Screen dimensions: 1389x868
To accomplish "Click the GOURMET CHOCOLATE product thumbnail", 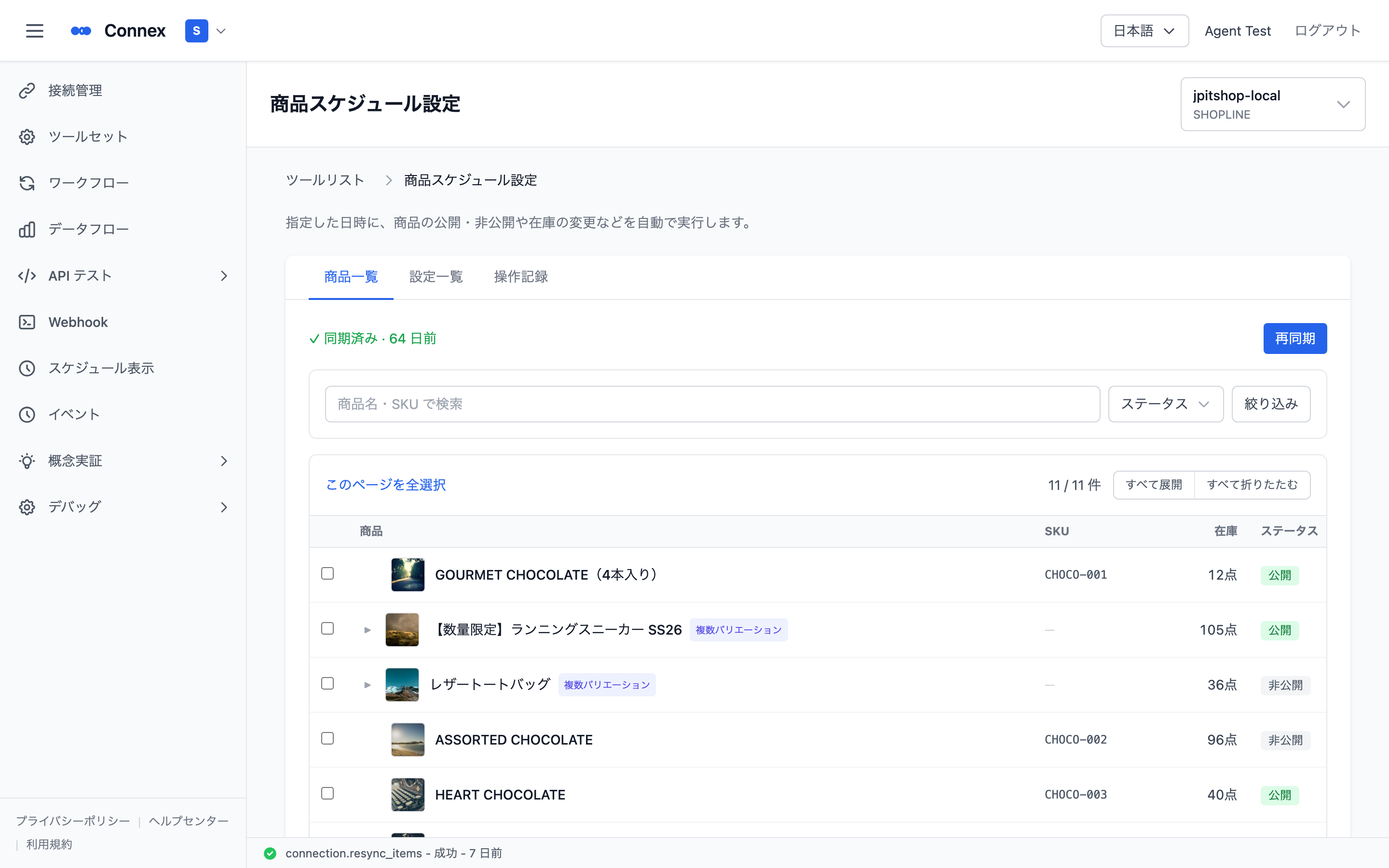I will pyautogui.click(x=408, y=575).
